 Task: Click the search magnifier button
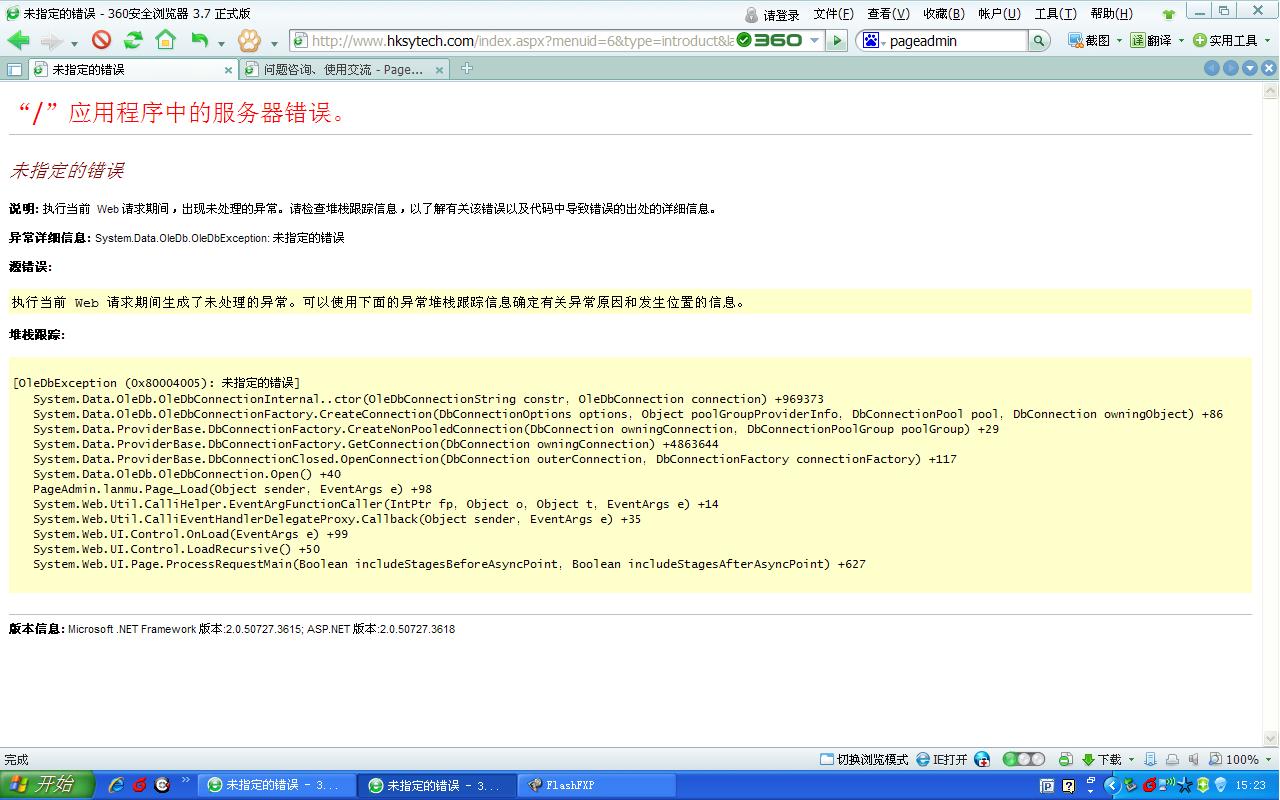point(1039,40)
